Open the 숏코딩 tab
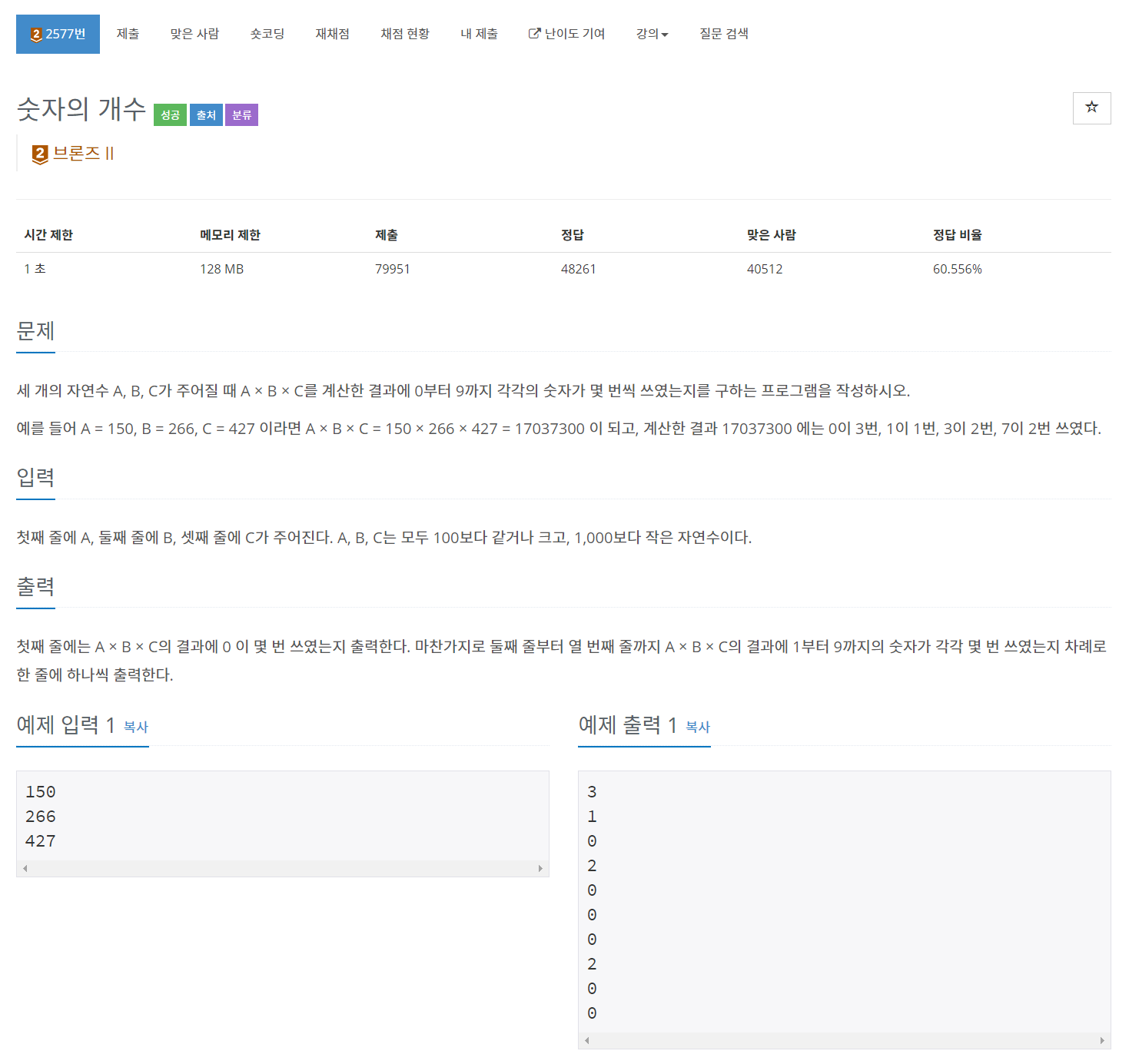Viewport: 1129px width, 1064px height. point(267,34)
